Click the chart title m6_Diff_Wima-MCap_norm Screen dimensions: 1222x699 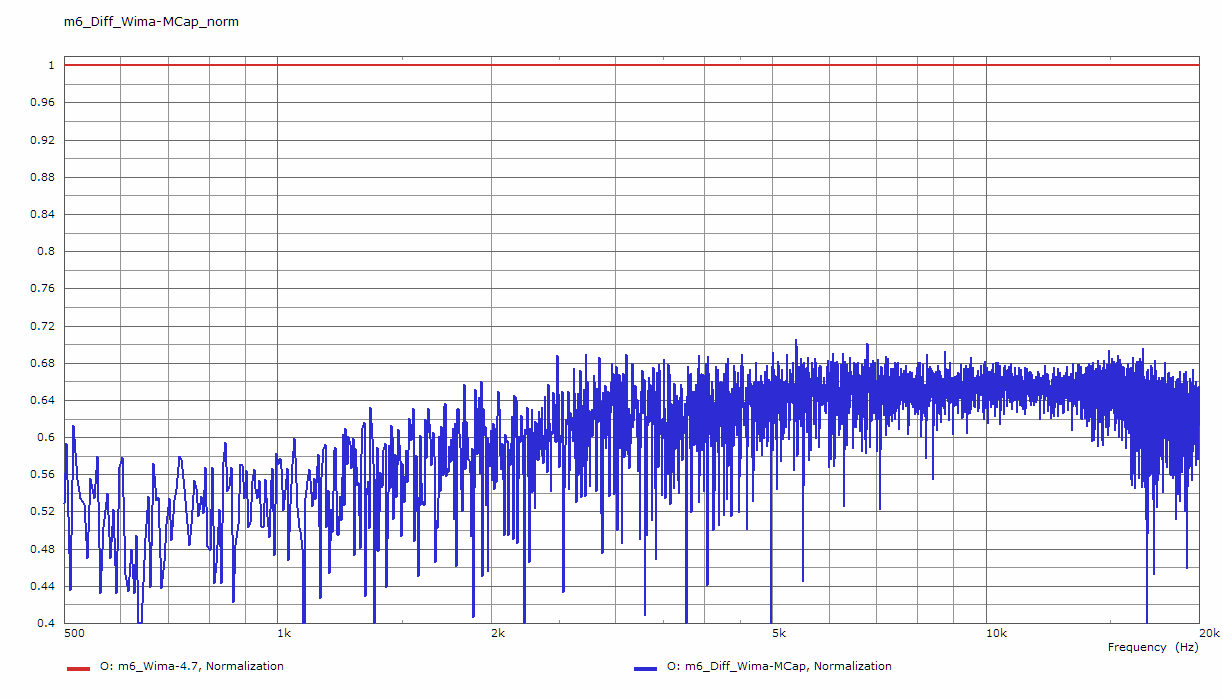pyautogui.click(x=151, y=21)
